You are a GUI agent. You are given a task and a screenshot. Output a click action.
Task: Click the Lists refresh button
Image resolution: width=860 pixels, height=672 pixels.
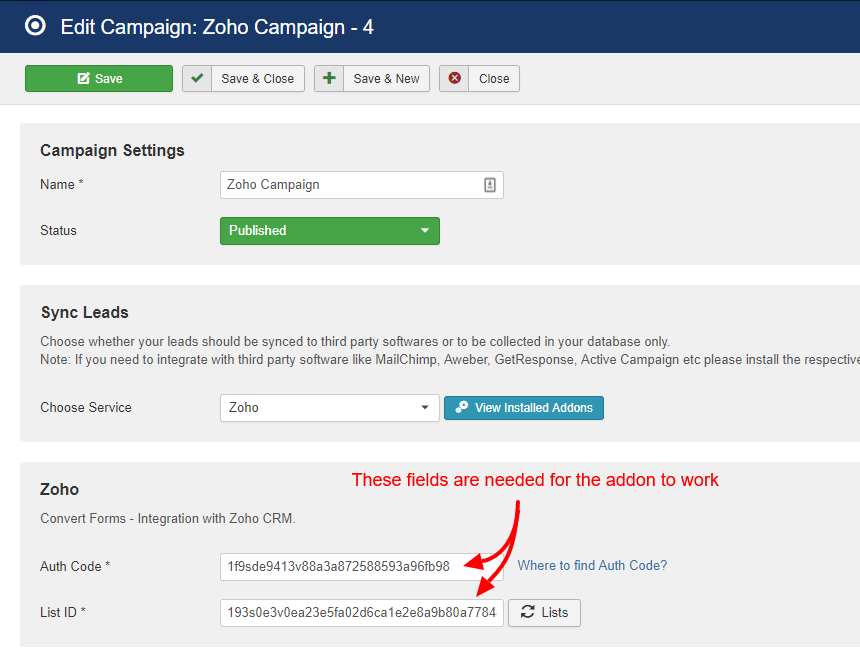pos(544,613)
